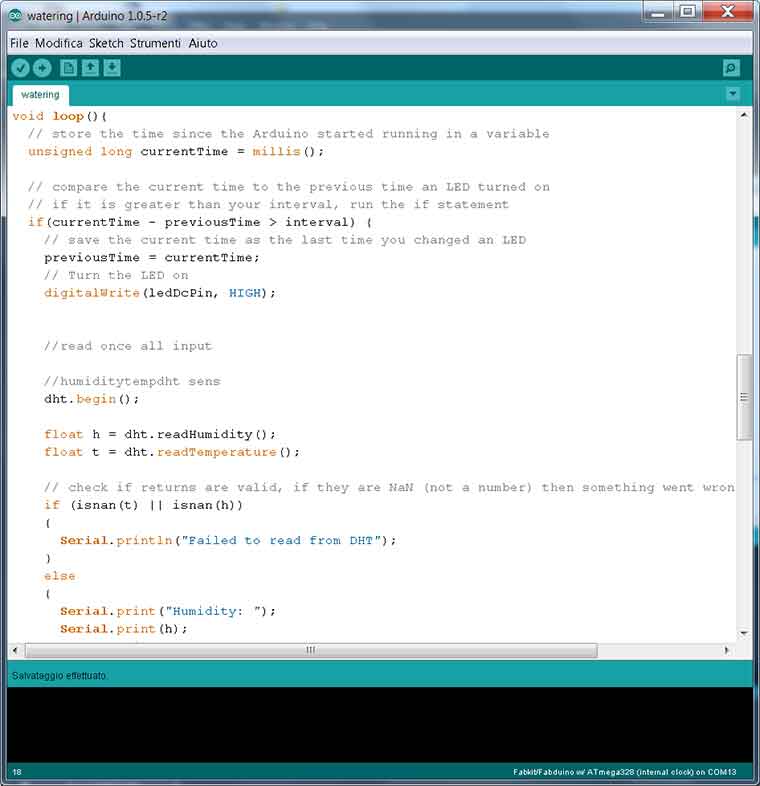The image size is (760, 786).
Task: Open the Serial Monitor magnifier icon
Action: (731, 68)
